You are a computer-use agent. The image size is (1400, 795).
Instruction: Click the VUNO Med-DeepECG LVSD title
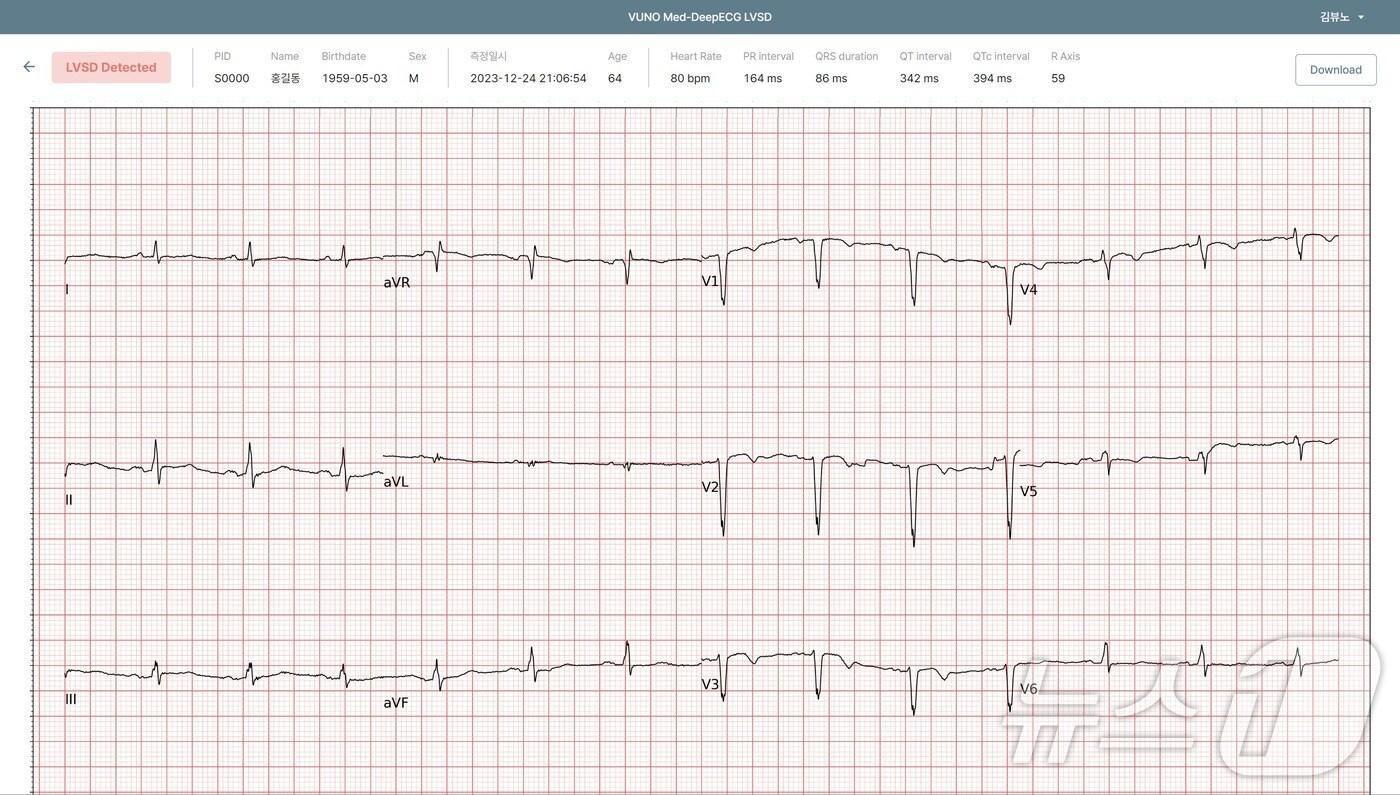click(700, 17)
